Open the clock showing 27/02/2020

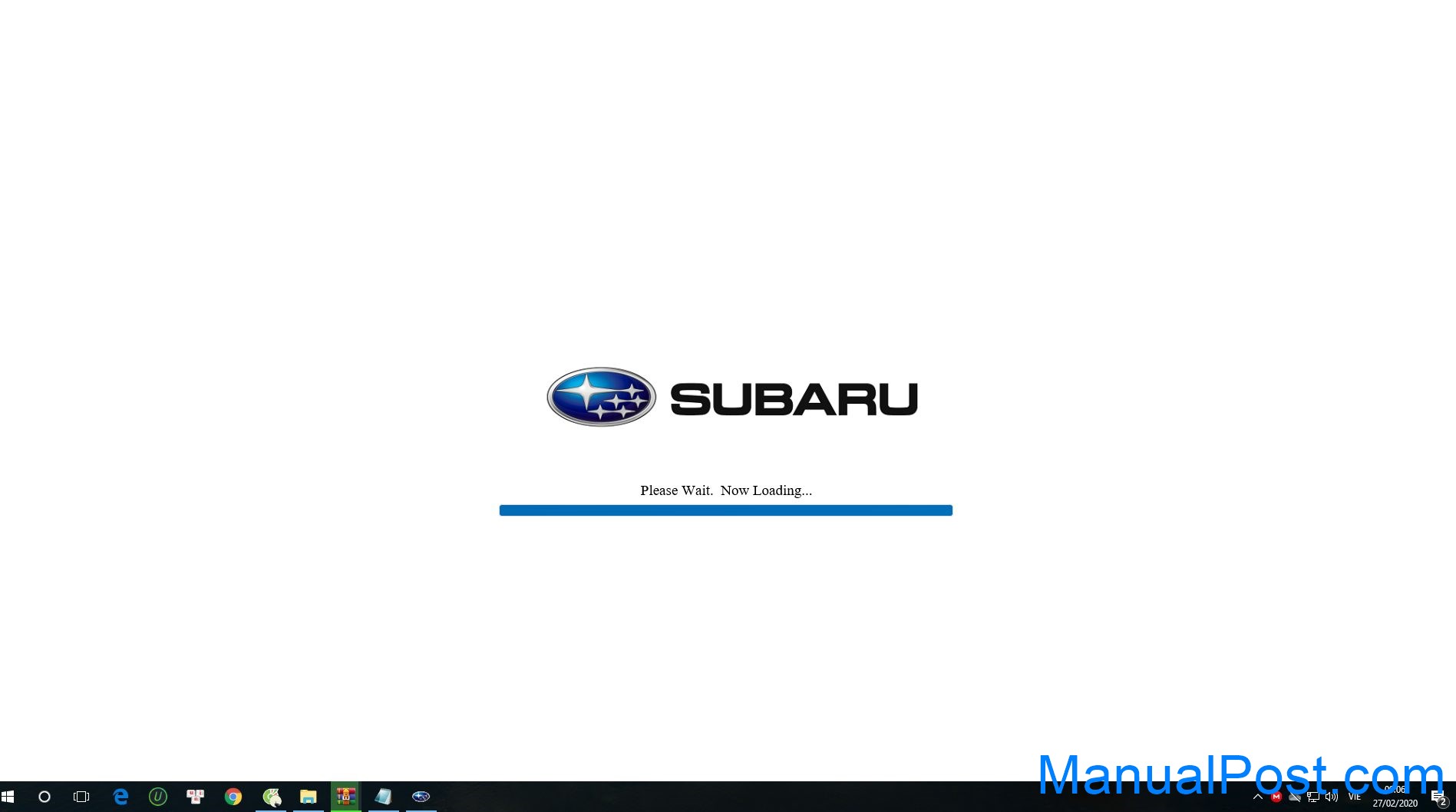[x=1395, y=797]
